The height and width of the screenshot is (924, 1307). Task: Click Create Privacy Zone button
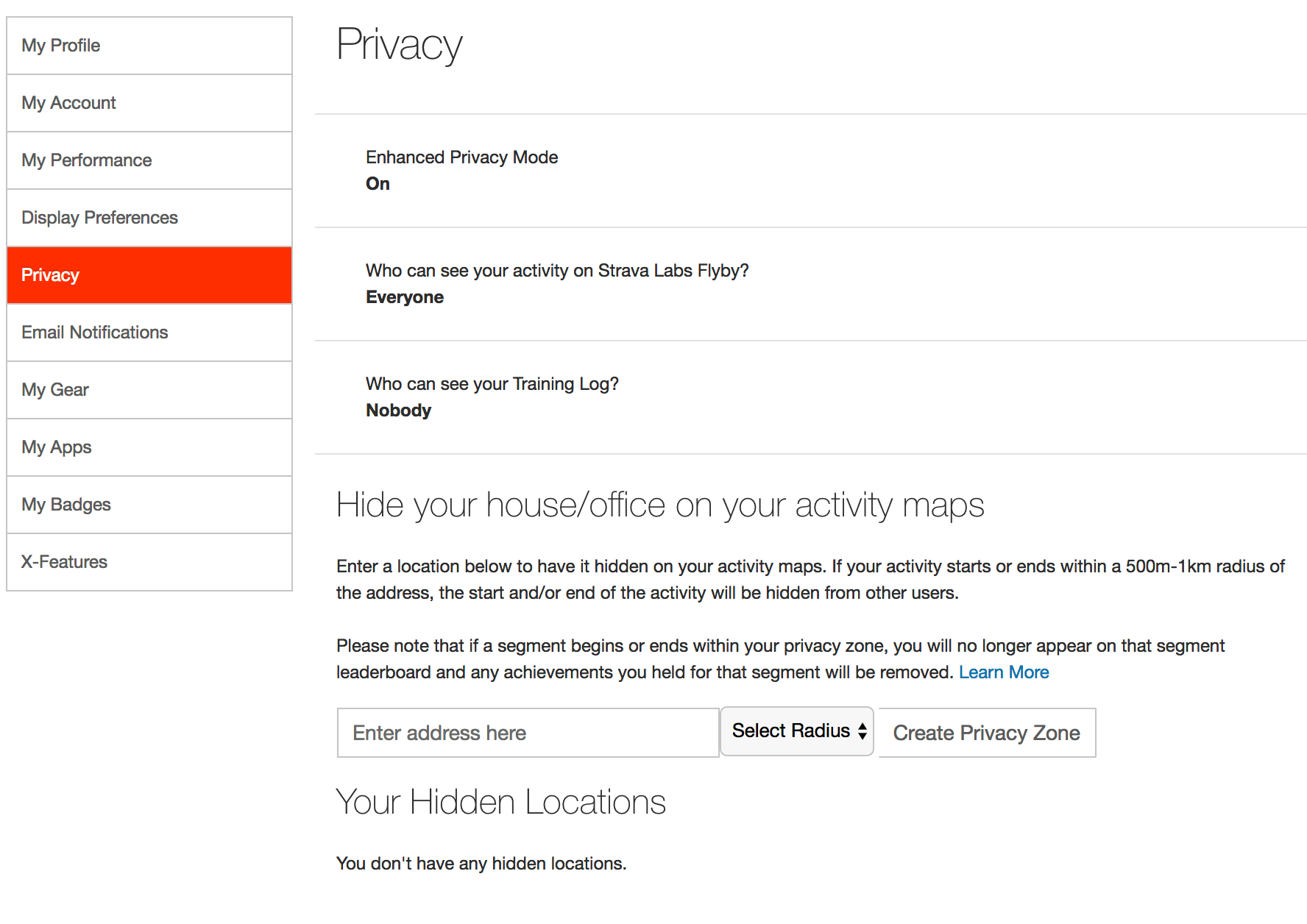987,733
